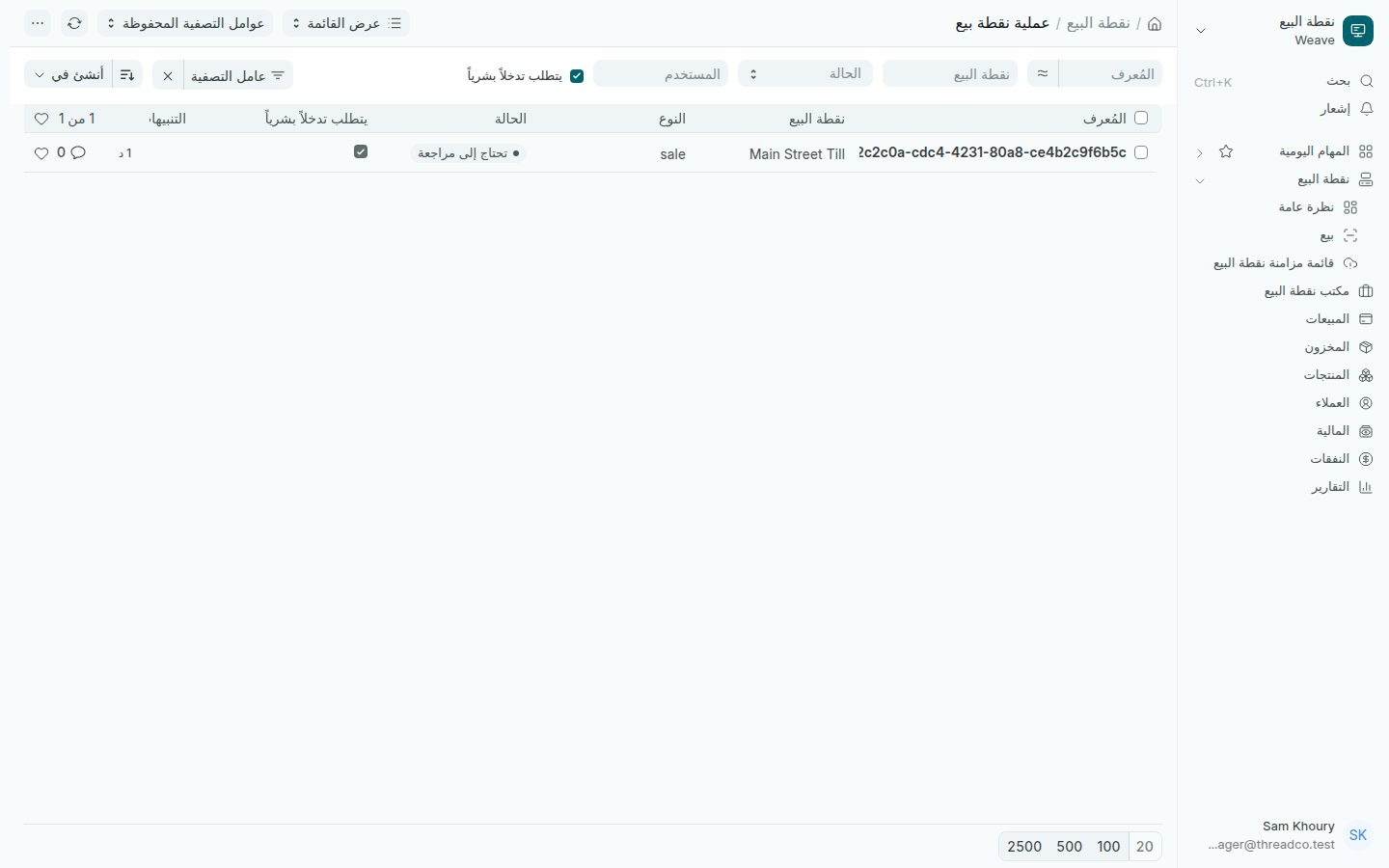
Task: Open the الحالة status filter dropdown
Action: tap(805, 73)
